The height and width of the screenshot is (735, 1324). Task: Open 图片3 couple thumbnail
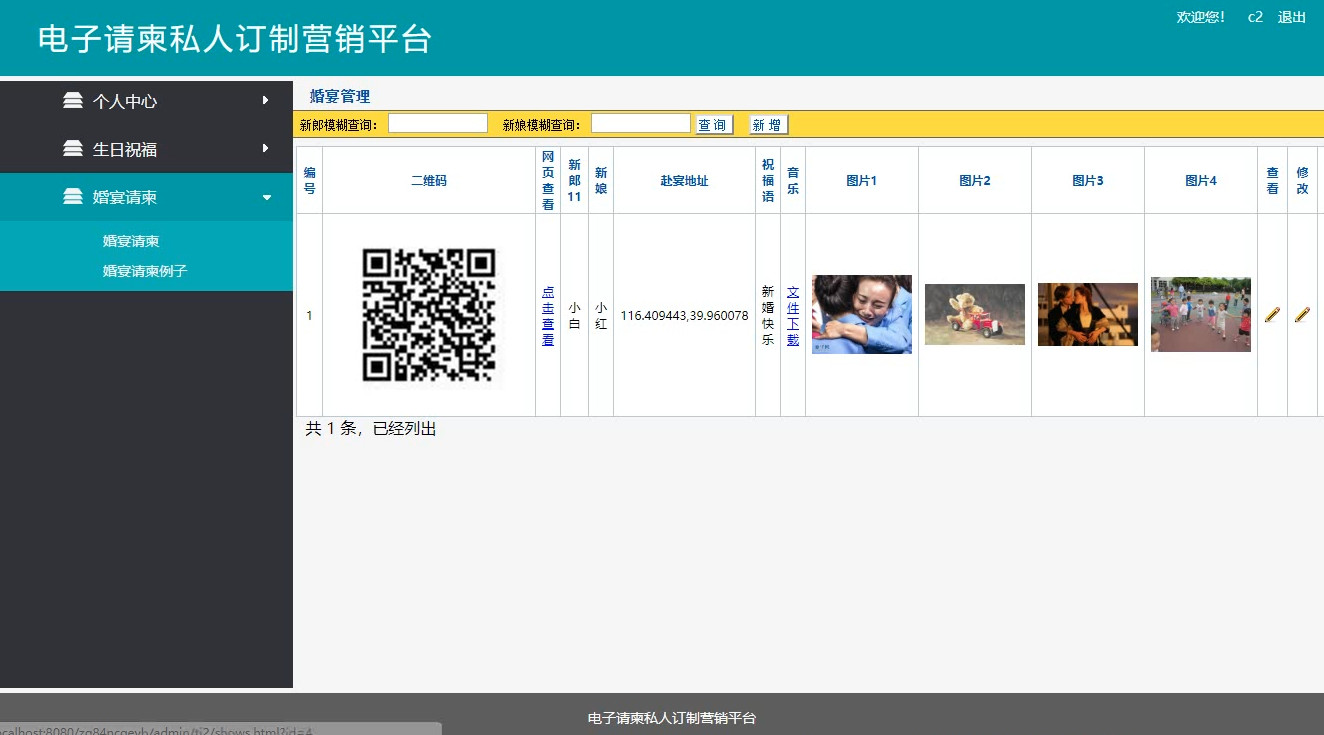[x=1088, y=314]
